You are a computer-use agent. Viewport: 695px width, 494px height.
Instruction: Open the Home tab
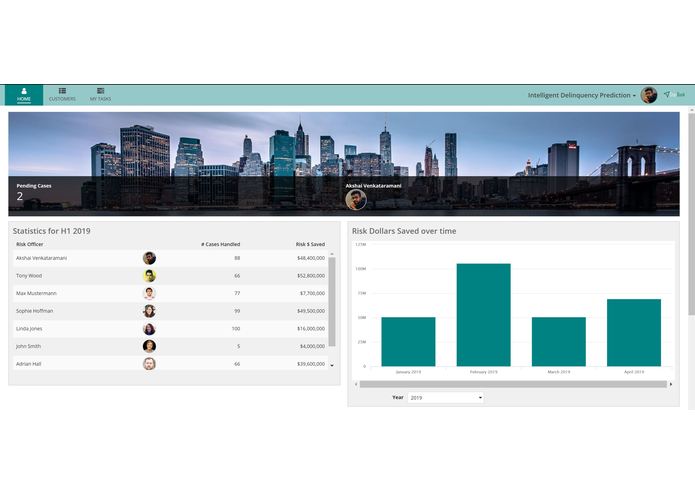tap(24, 95)
